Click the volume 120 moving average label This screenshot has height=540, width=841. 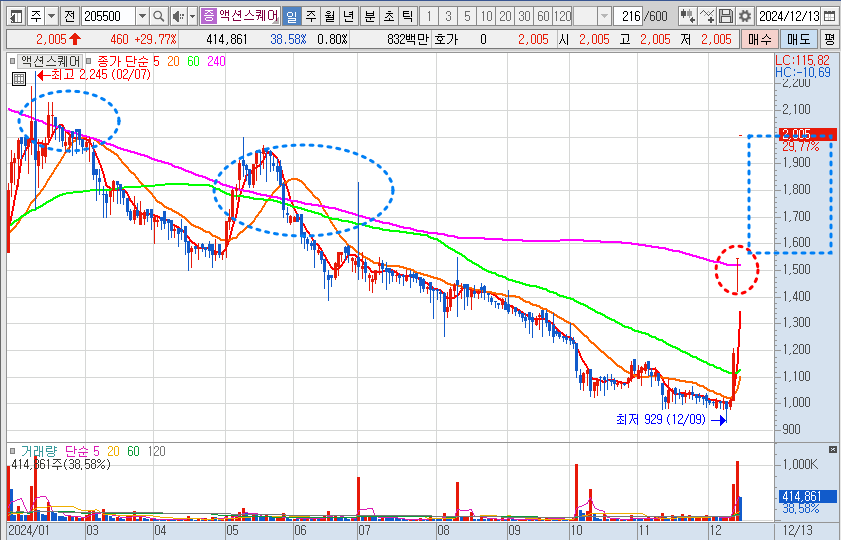[x=156, y=452]
